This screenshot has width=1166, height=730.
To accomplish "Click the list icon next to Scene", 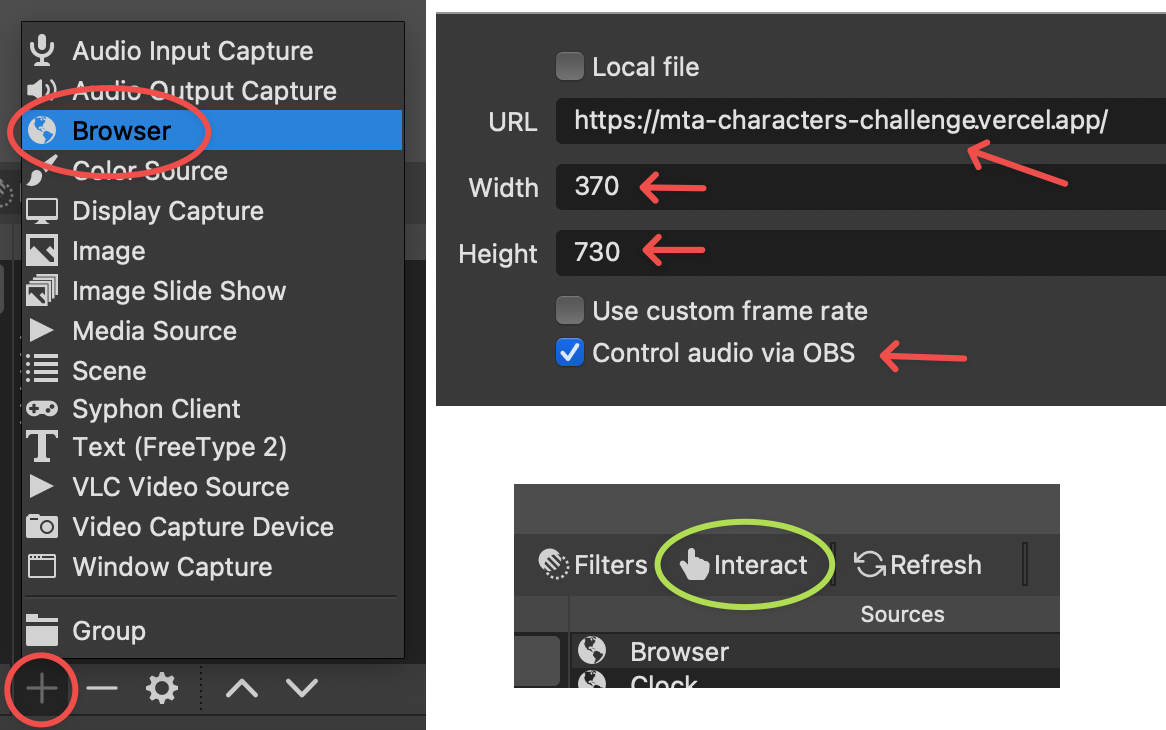I will click(42, 369).
